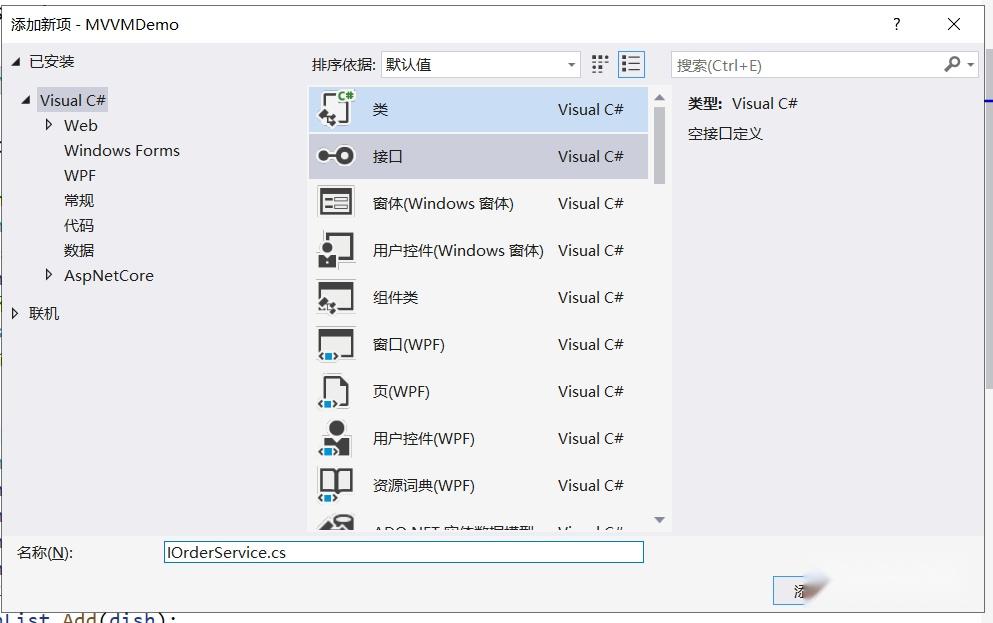Select the 接口 (Interface) template icon
993x623 pixels.
pyautogui.click(x=335, y=156)
